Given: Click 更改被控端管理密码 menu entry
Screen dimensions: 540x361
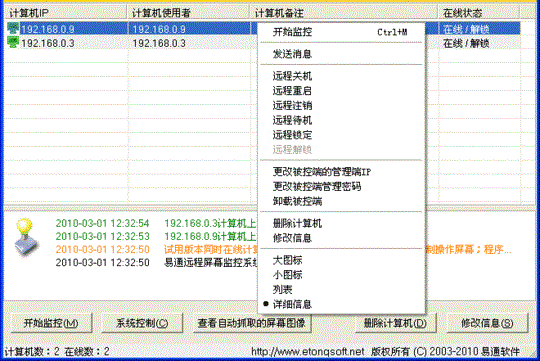Looking at the screenshot, I should click(340, 186).
